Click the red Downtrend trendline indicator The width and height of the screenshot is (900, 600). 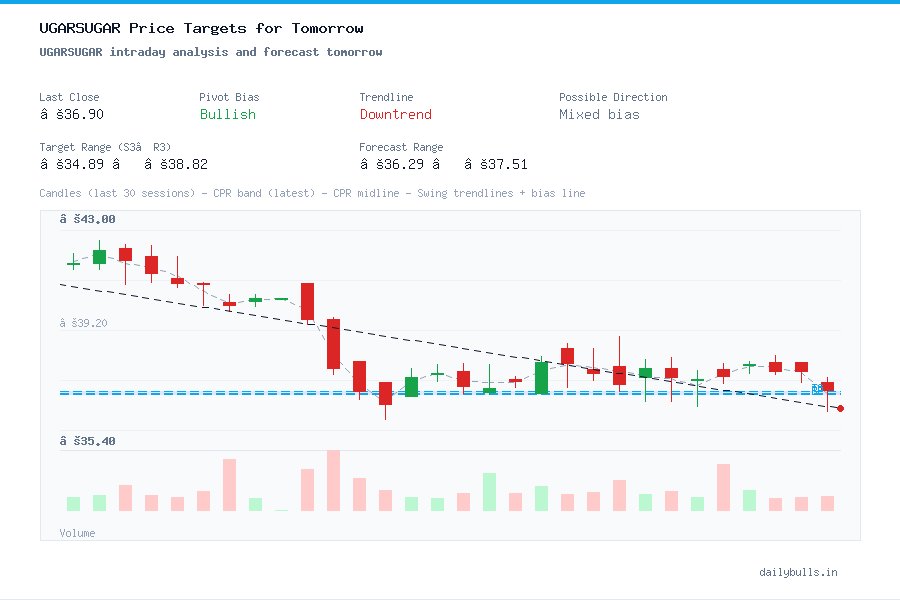pyautogui.click(x=395, y=115)
